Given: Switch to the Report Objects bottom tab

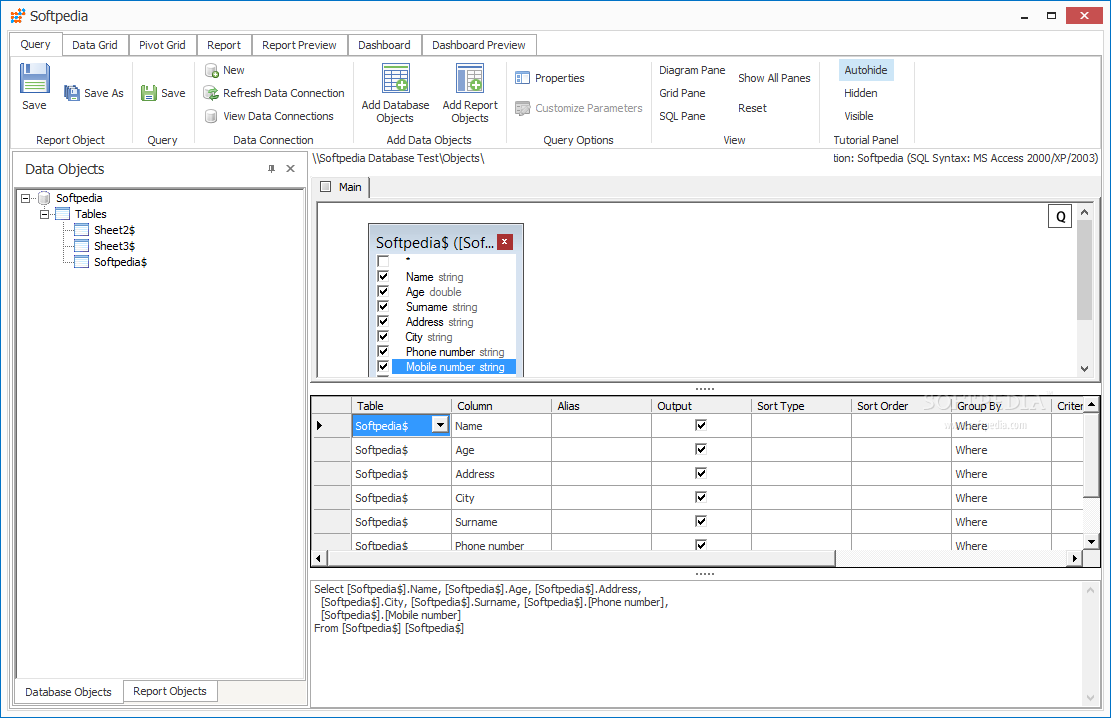Looking at the screenshot, I should [170, 691].
